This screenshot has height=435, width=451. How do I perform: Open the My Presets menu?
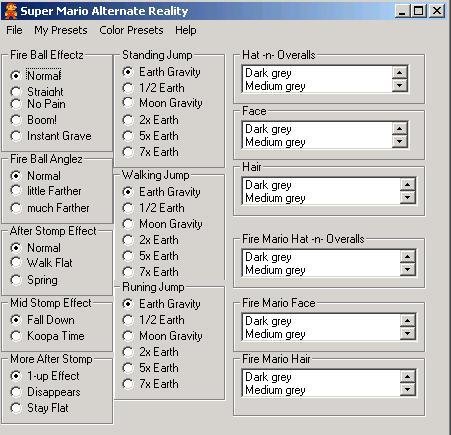61,30
